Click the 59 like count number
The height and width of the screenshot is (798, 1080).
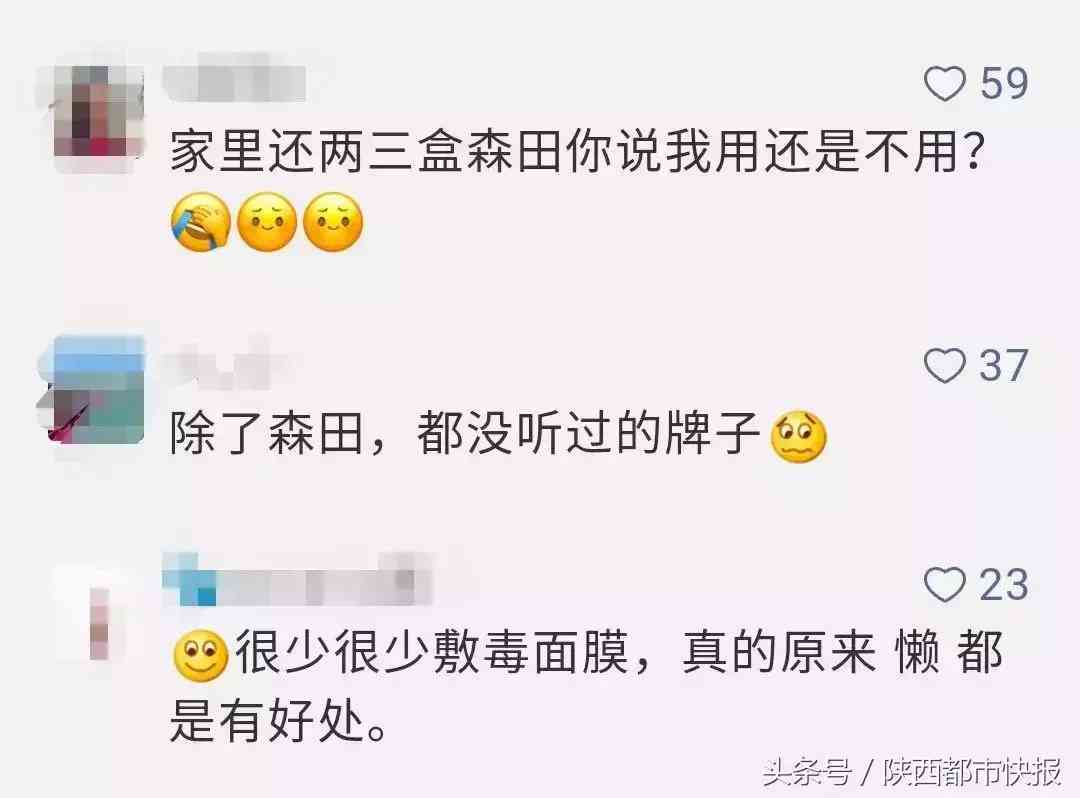pos(1004,83)
